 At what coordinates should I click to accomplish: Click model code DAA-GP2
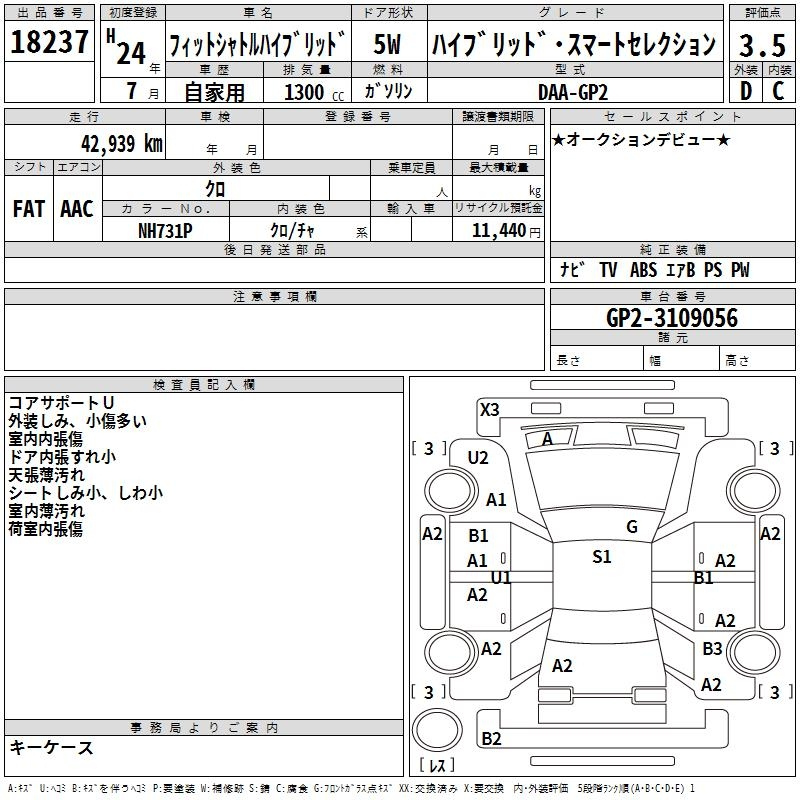coord(573,92)
